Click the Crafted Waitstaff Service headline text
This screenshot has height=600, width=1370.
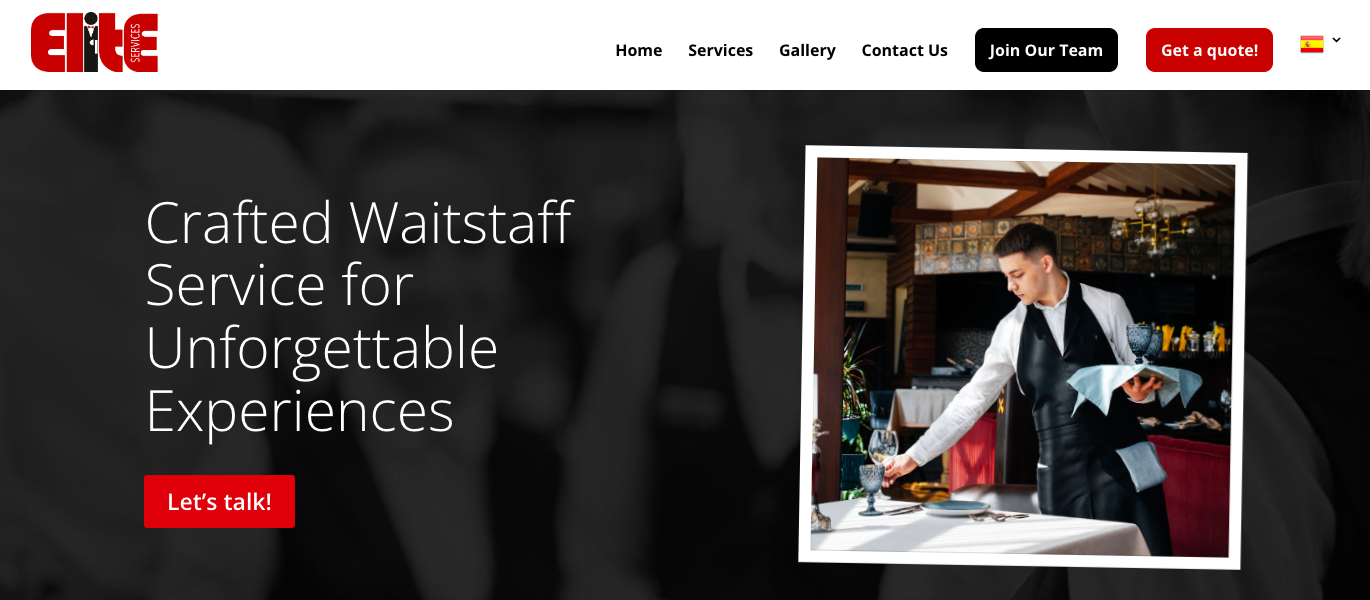[359, 316]
